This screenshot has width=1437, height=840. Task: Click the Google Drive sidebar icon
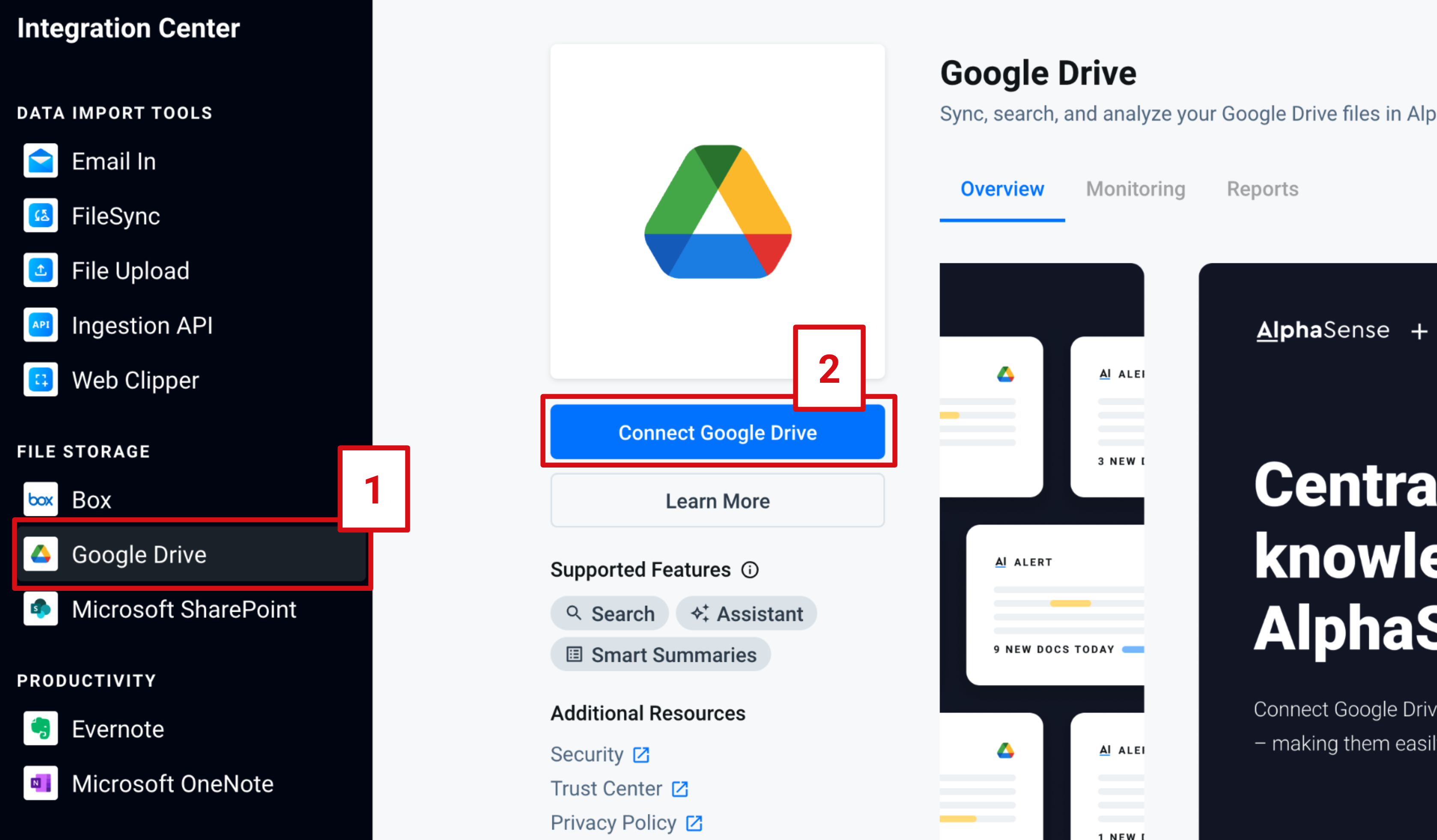click(x=41, y=554)
